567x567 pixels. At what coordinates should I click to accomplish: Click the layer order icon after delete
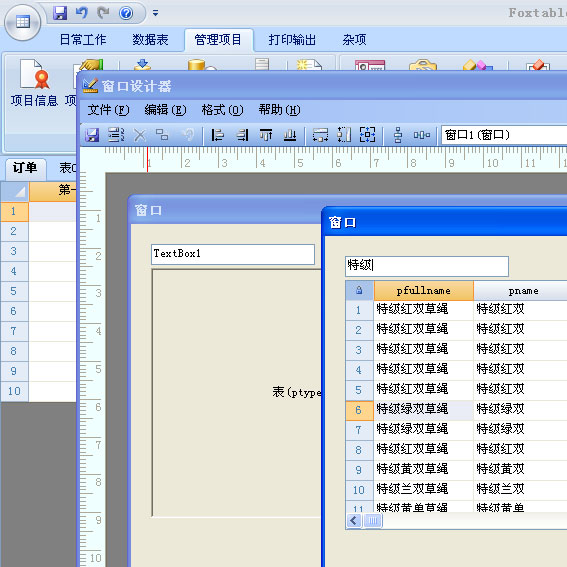pos(162,135)
